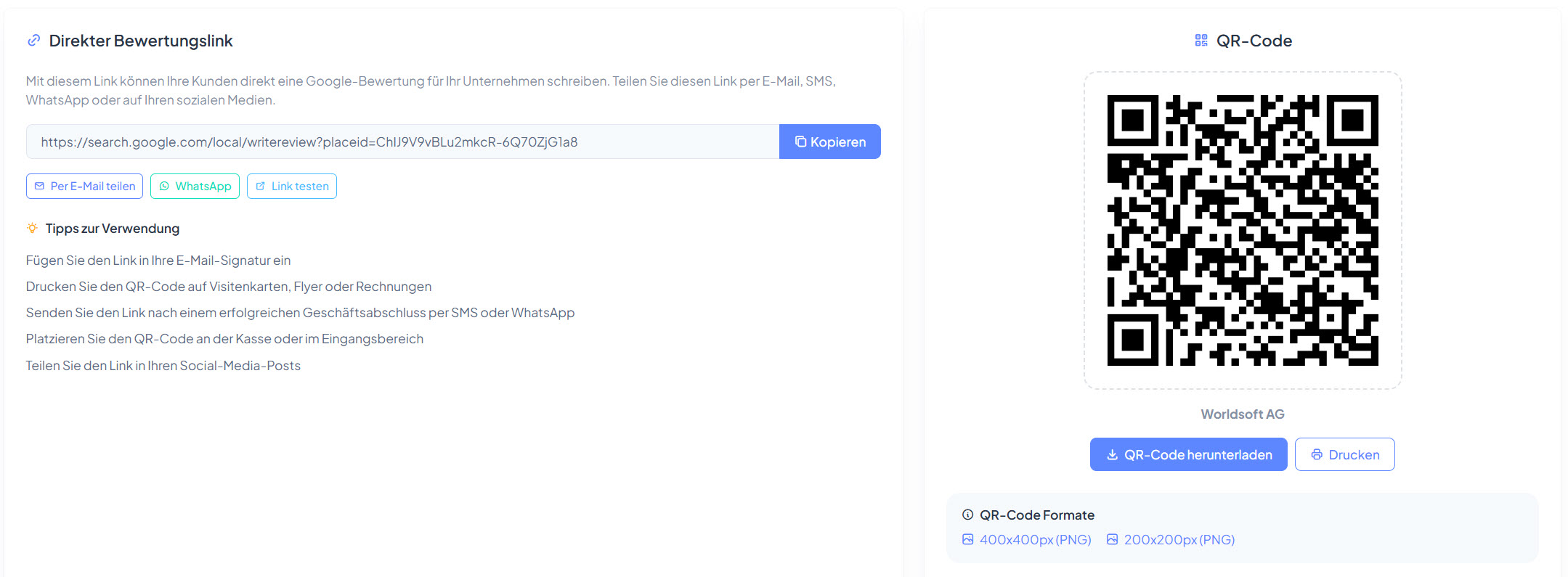
Task: Click the envelope icon in Per E-Mail teilen
Action: (x=39, y=187)
